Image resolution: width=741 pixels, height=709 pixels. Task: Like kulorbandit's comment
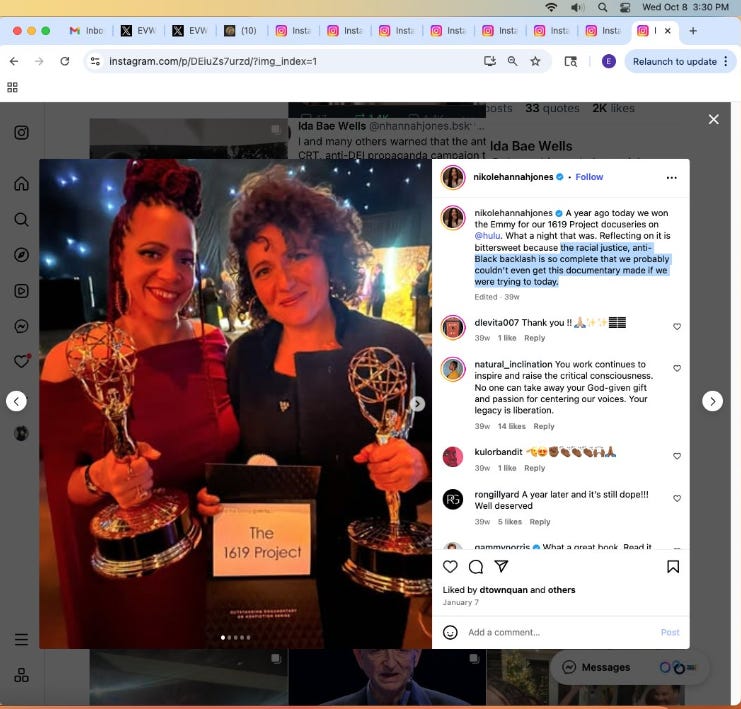[x=677, y=456]
